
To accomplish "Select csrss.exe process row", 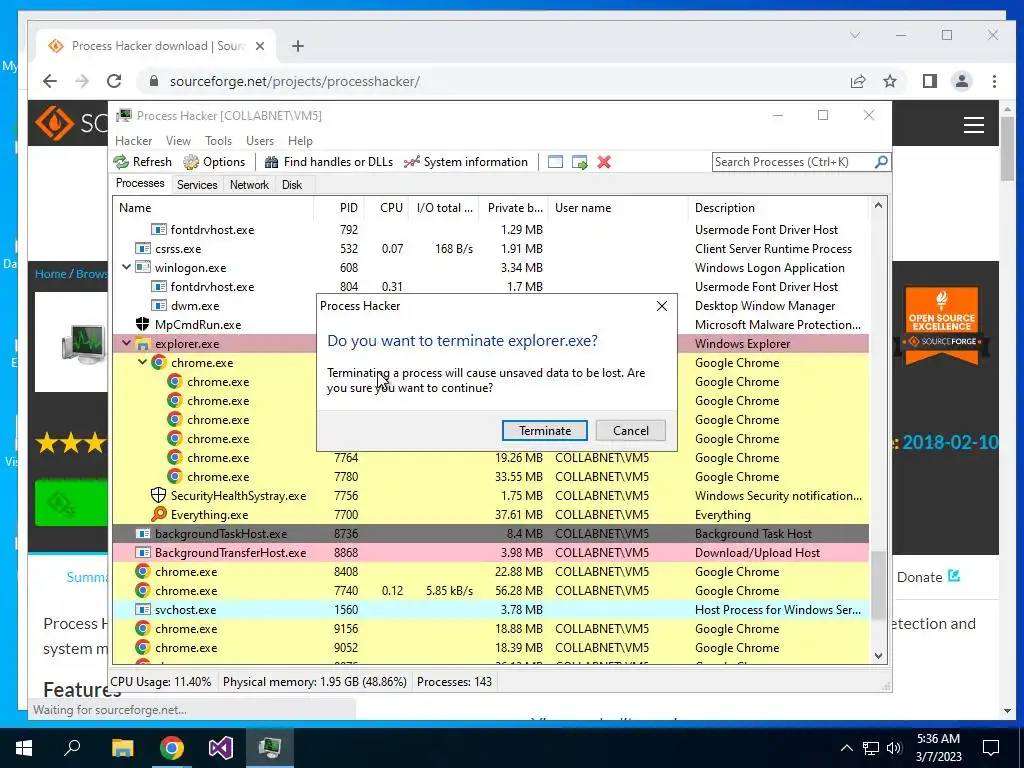I will pyautogui.click(x=491, y=249).
